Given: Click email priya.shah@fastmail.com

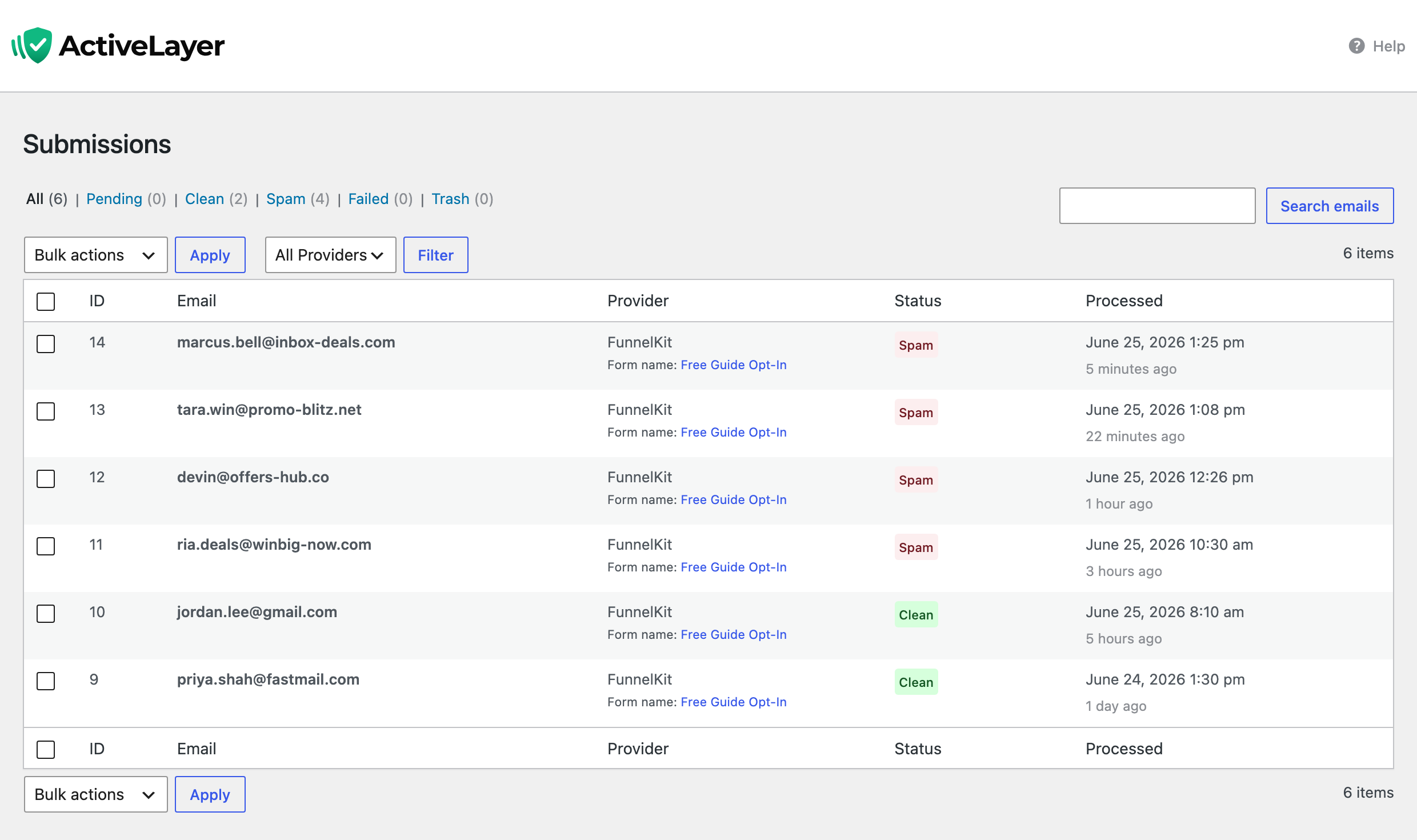Looking at the screenshot, I should pos(268,679).
